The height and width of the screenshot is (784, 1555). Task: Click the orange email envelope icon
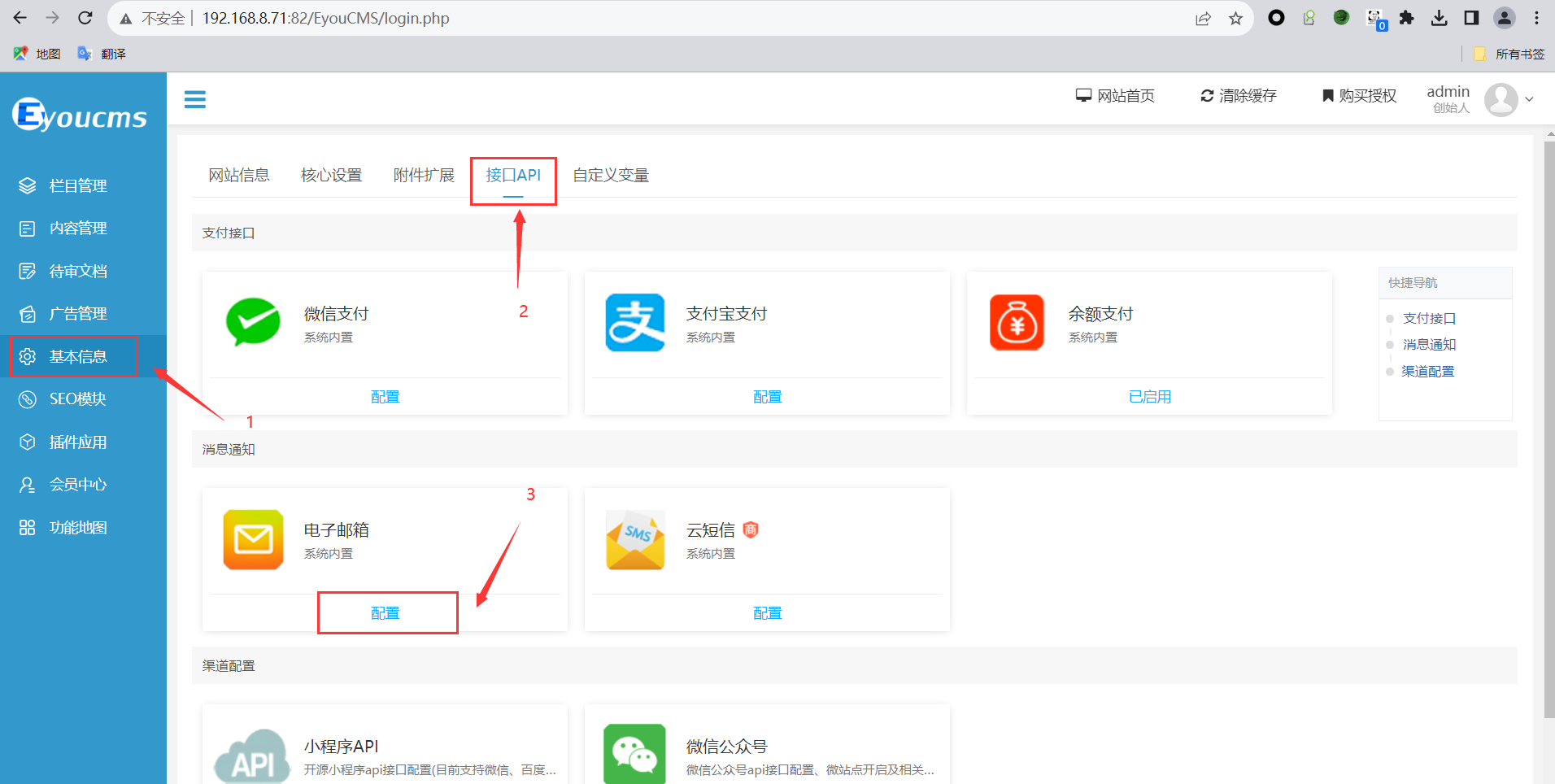[253, 539]
